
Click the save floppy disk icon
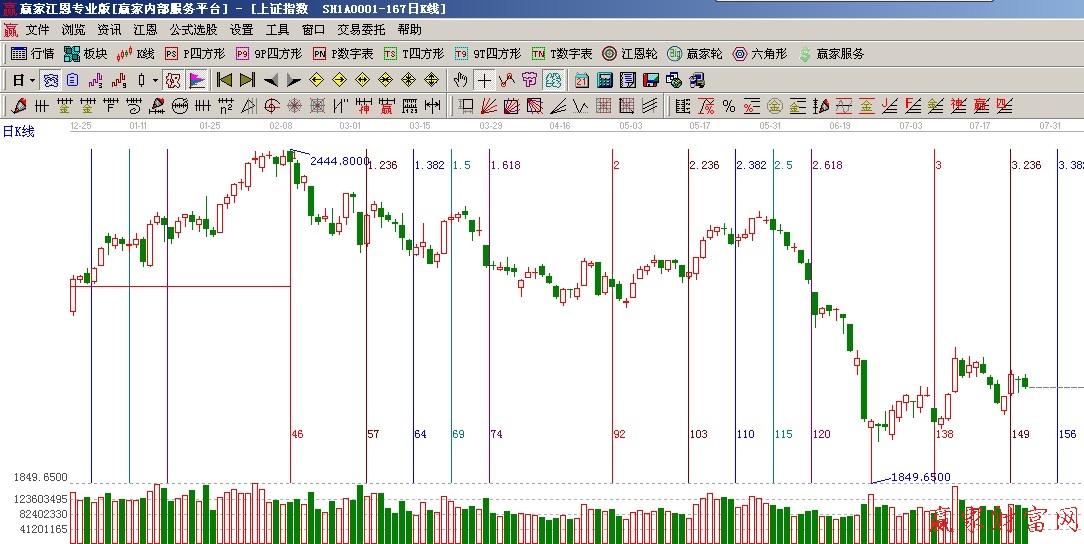(x=651, y=80)
